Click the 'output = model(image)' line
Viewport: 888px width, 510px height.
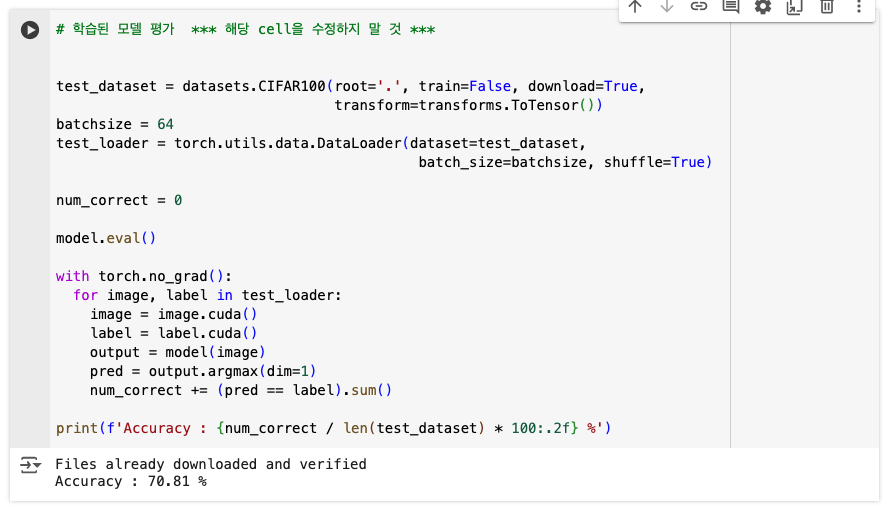177,353
